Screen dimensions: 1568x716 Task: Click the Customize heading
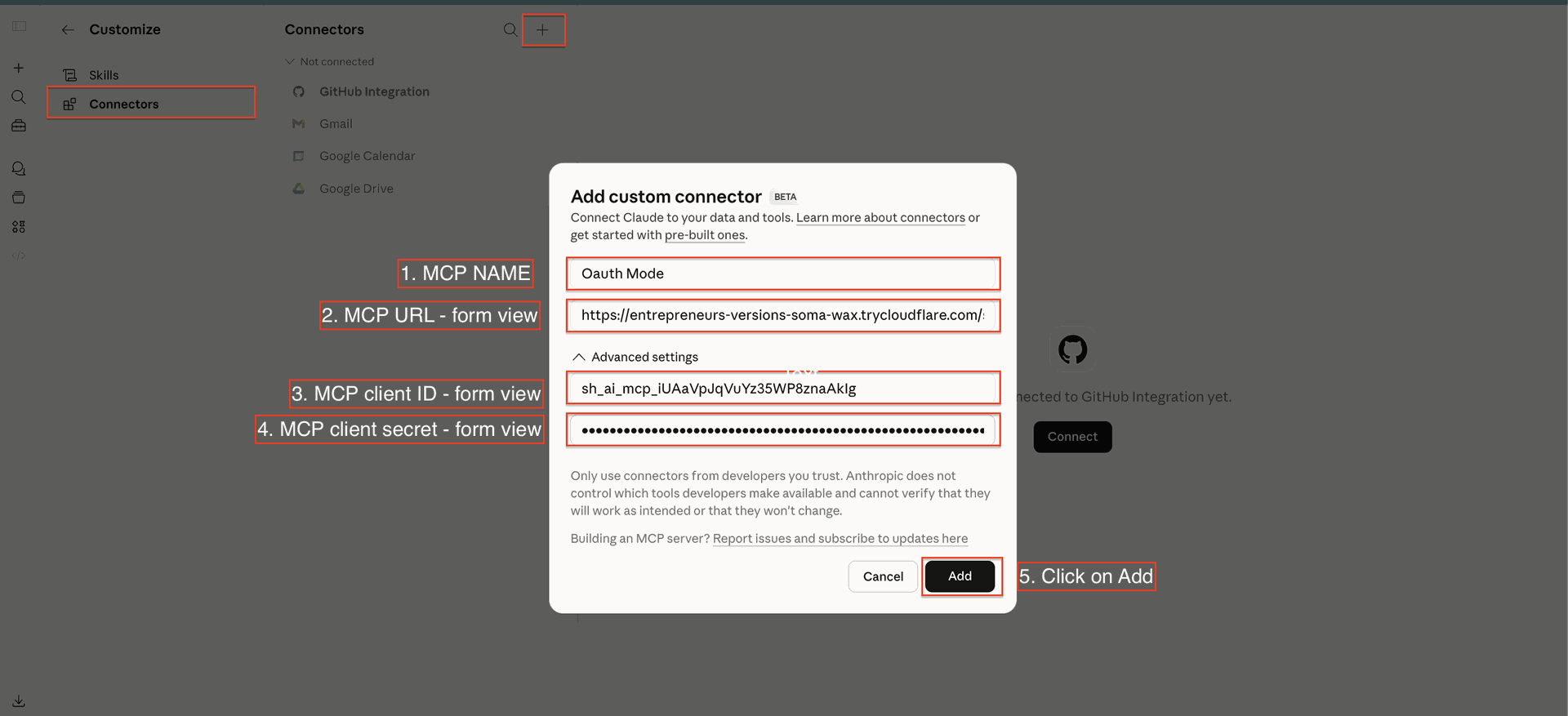point(125,30)
